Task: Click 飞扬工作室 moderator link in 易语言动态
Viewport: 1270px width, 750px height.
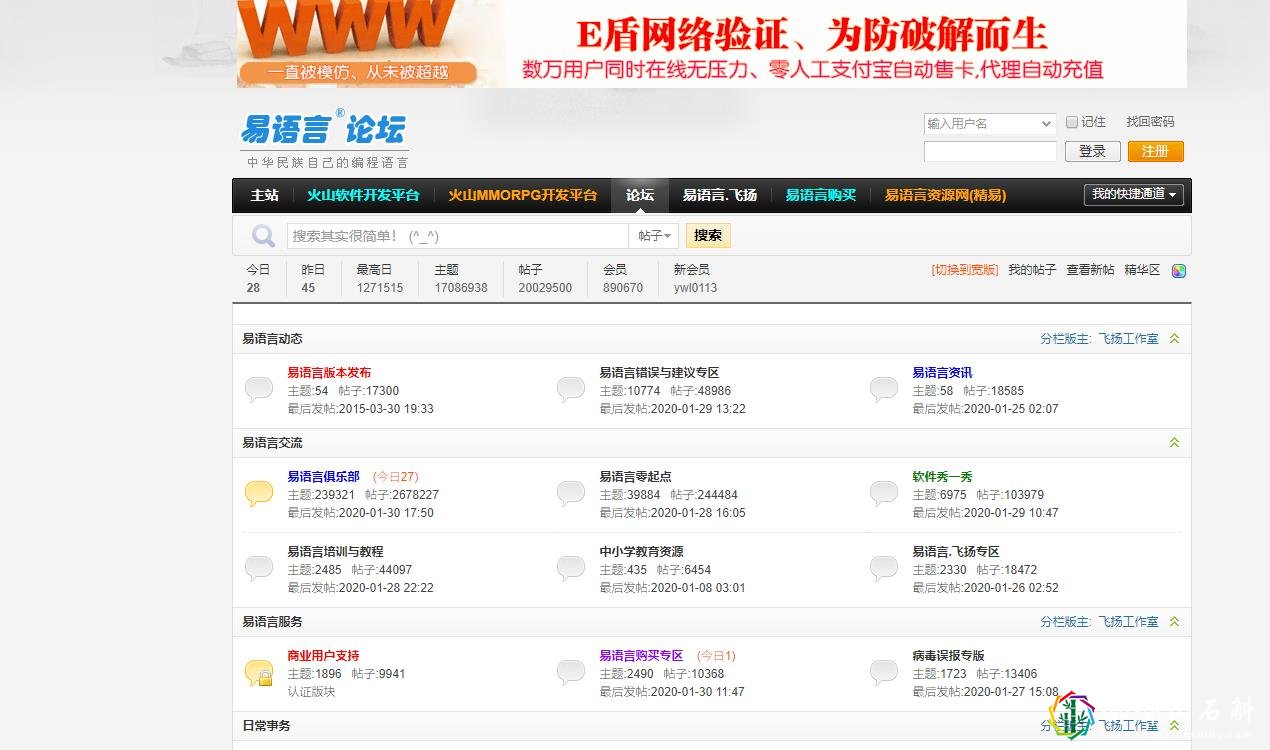Action: (1128, 339)
